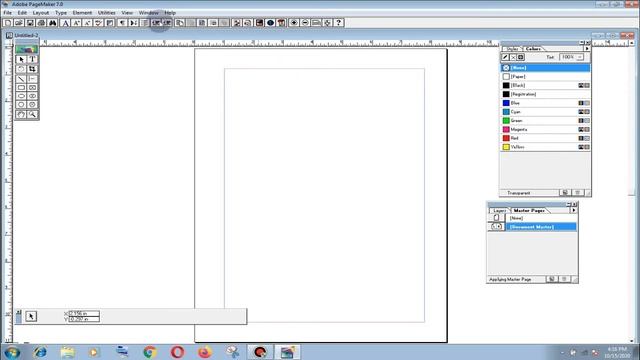640x360 pixels.
Task: Select the Rotating tool in toolbox
Action: pos(21,69)
